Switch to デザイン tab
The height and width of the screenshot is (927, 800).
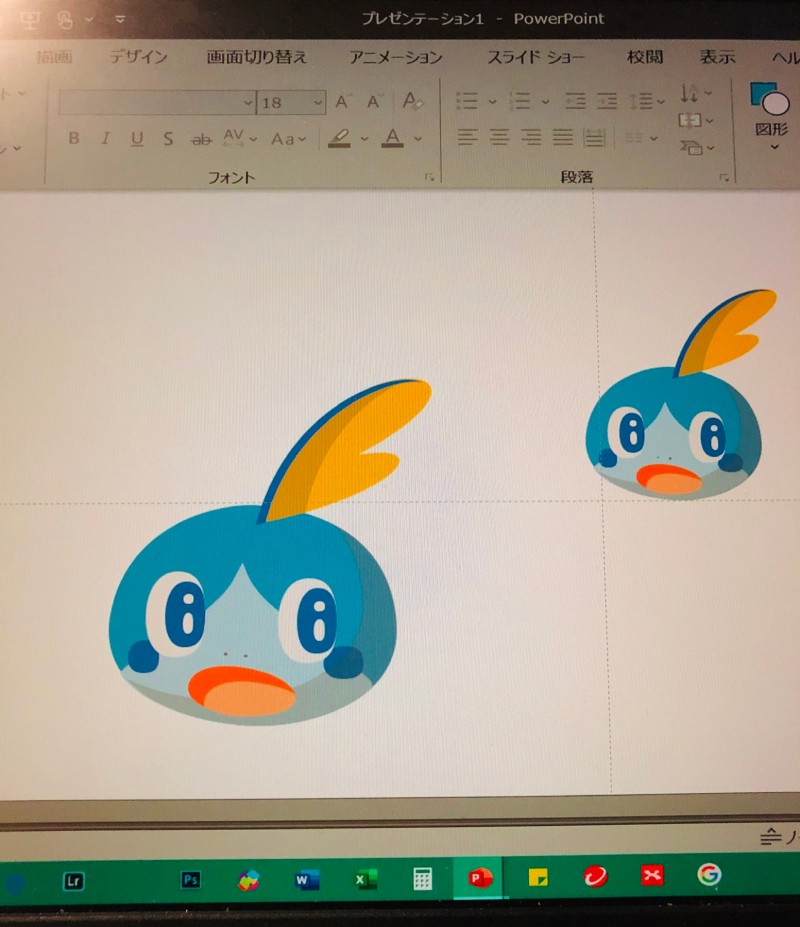coord(138,57)
